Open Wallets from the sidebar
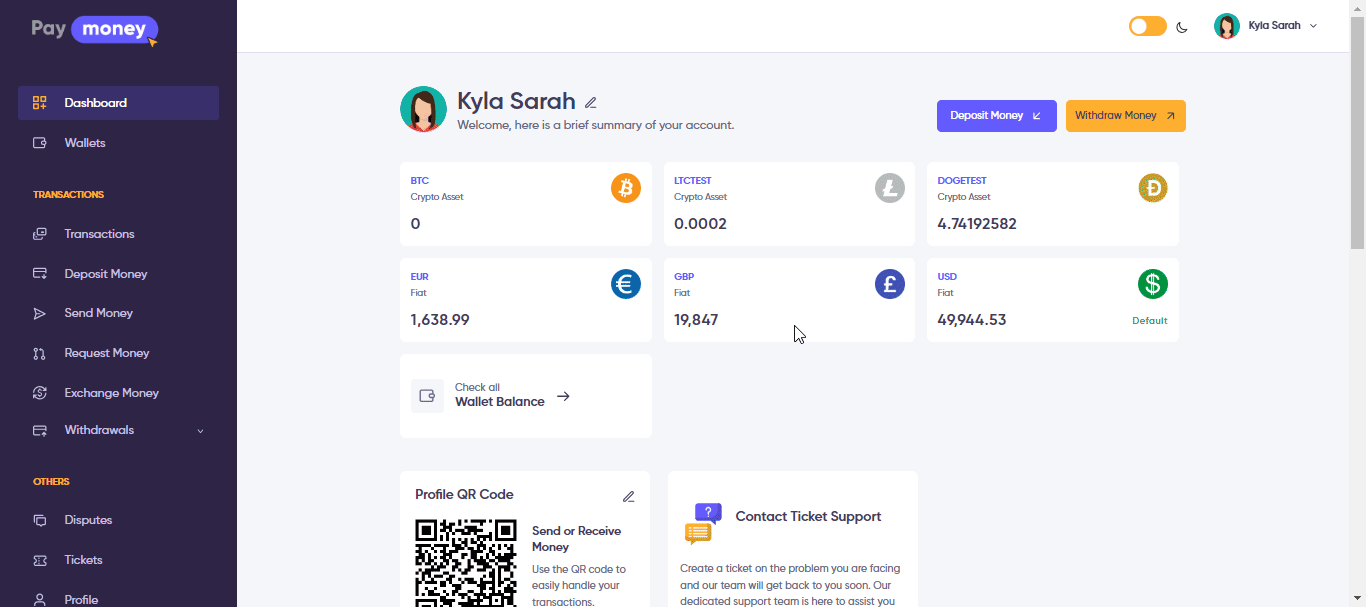 point(85,143)
